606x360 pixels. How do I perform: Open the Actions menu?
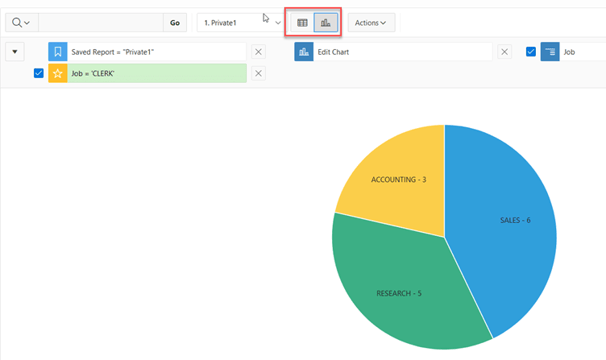[371, 23]
